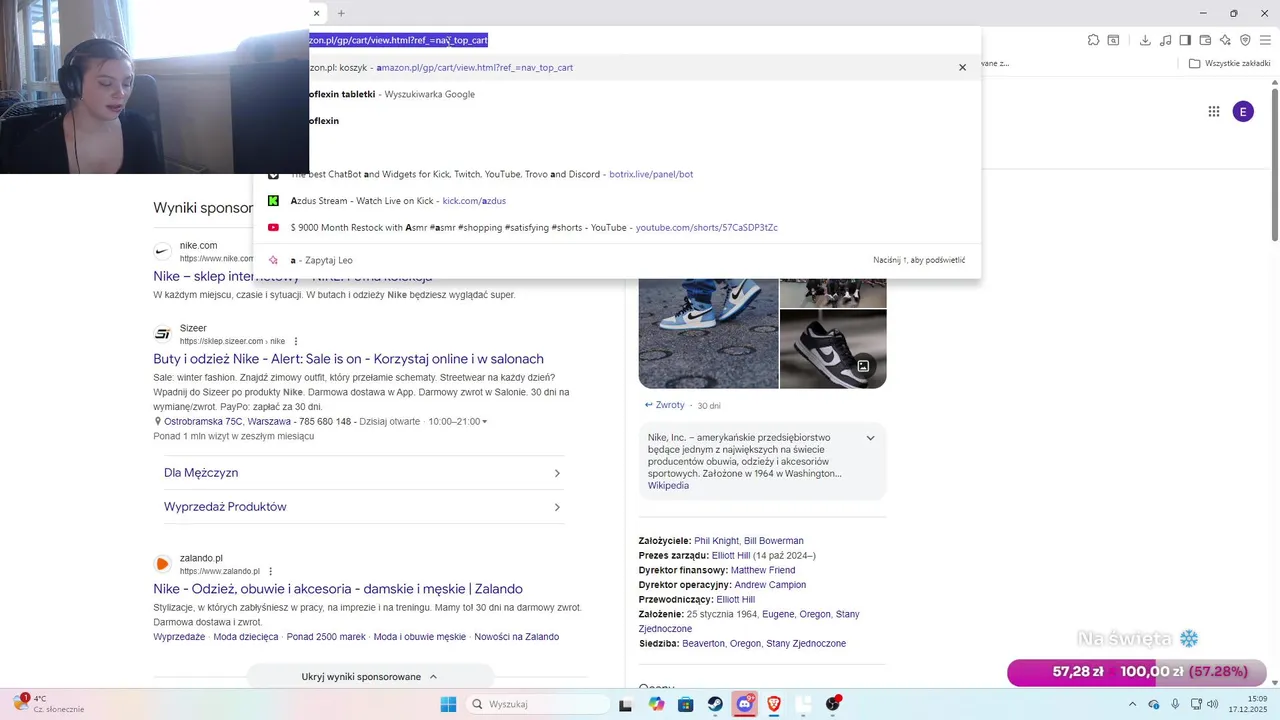The image size is (1280, 720).
Task: Open the Zalando Nike result title
Action: click(x=338, y=589)
